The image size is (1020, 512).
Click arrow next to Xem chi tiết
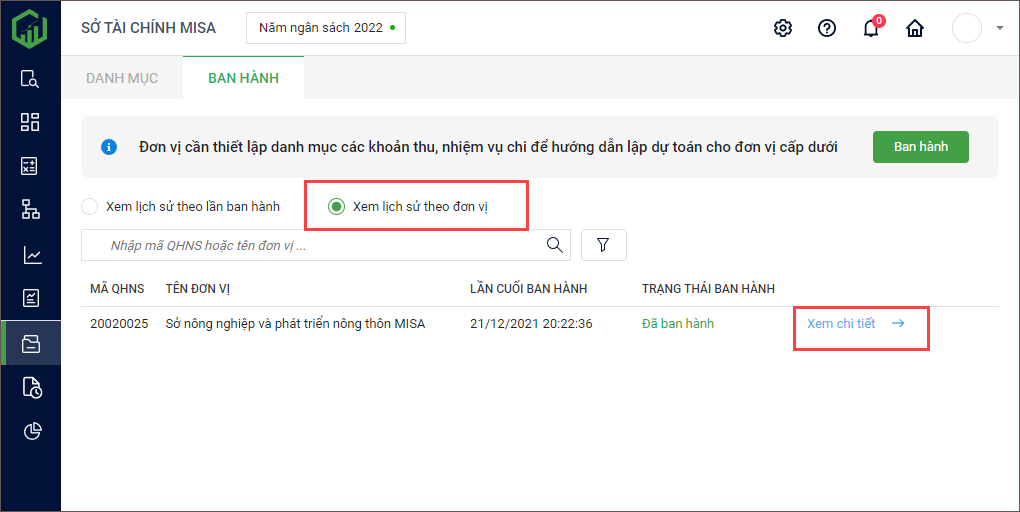tap(898, 323)
